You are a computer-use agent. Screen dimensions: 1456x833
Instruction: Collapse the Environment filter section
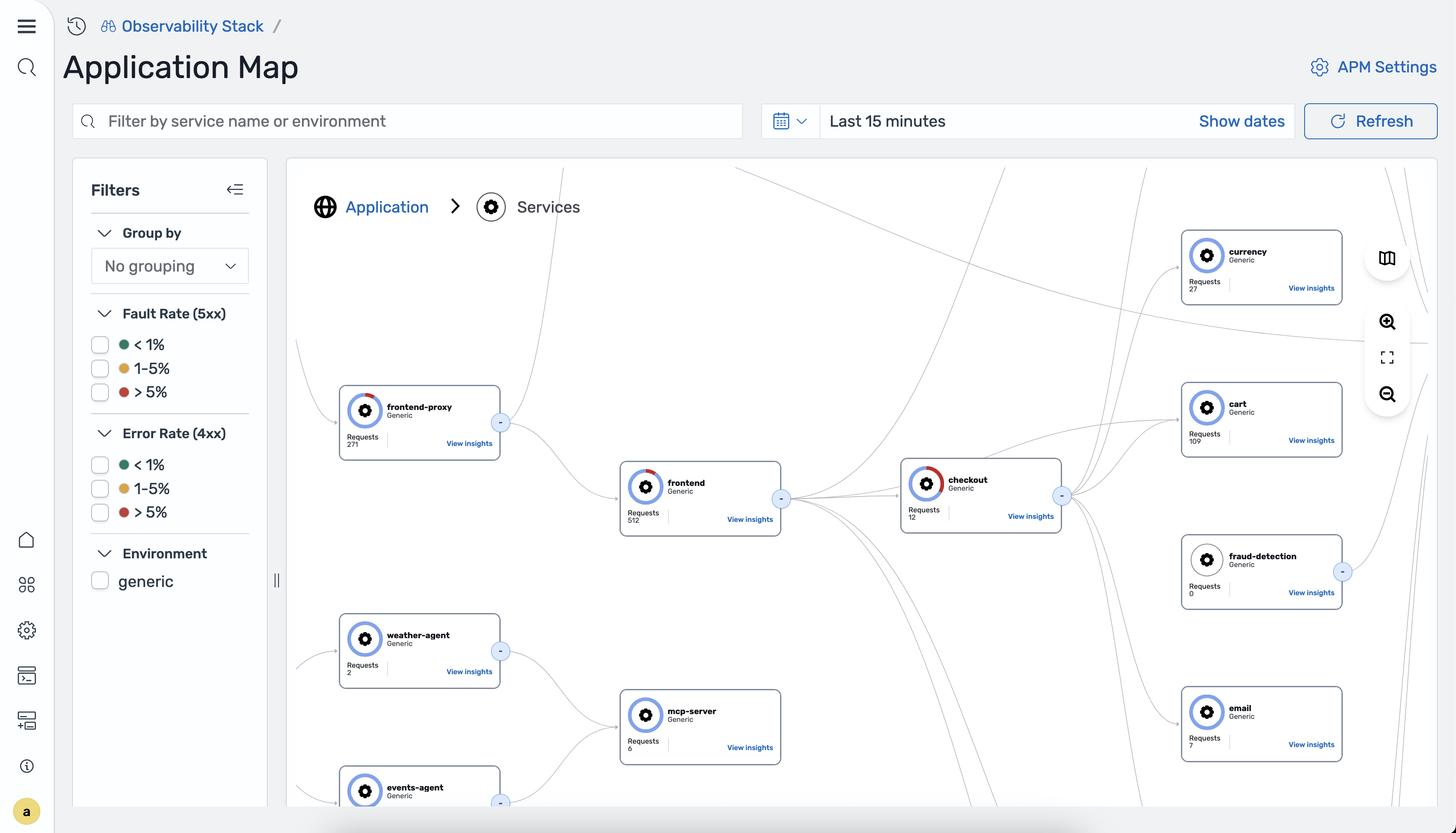coord(104,553)
